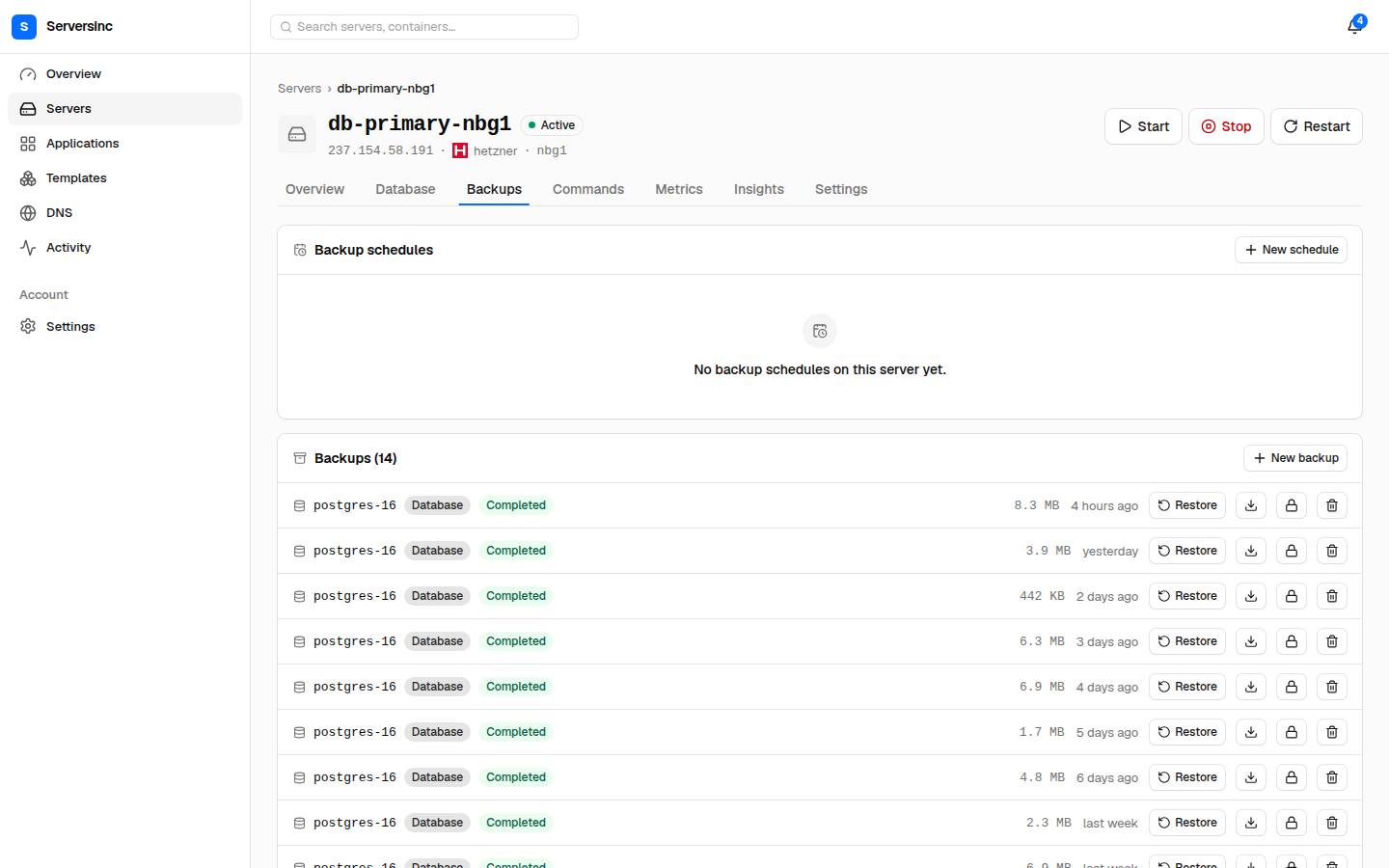Download the 8.3 MB postgres-16 backup
Screen dimensions: 1389x868
(1251, 505)
